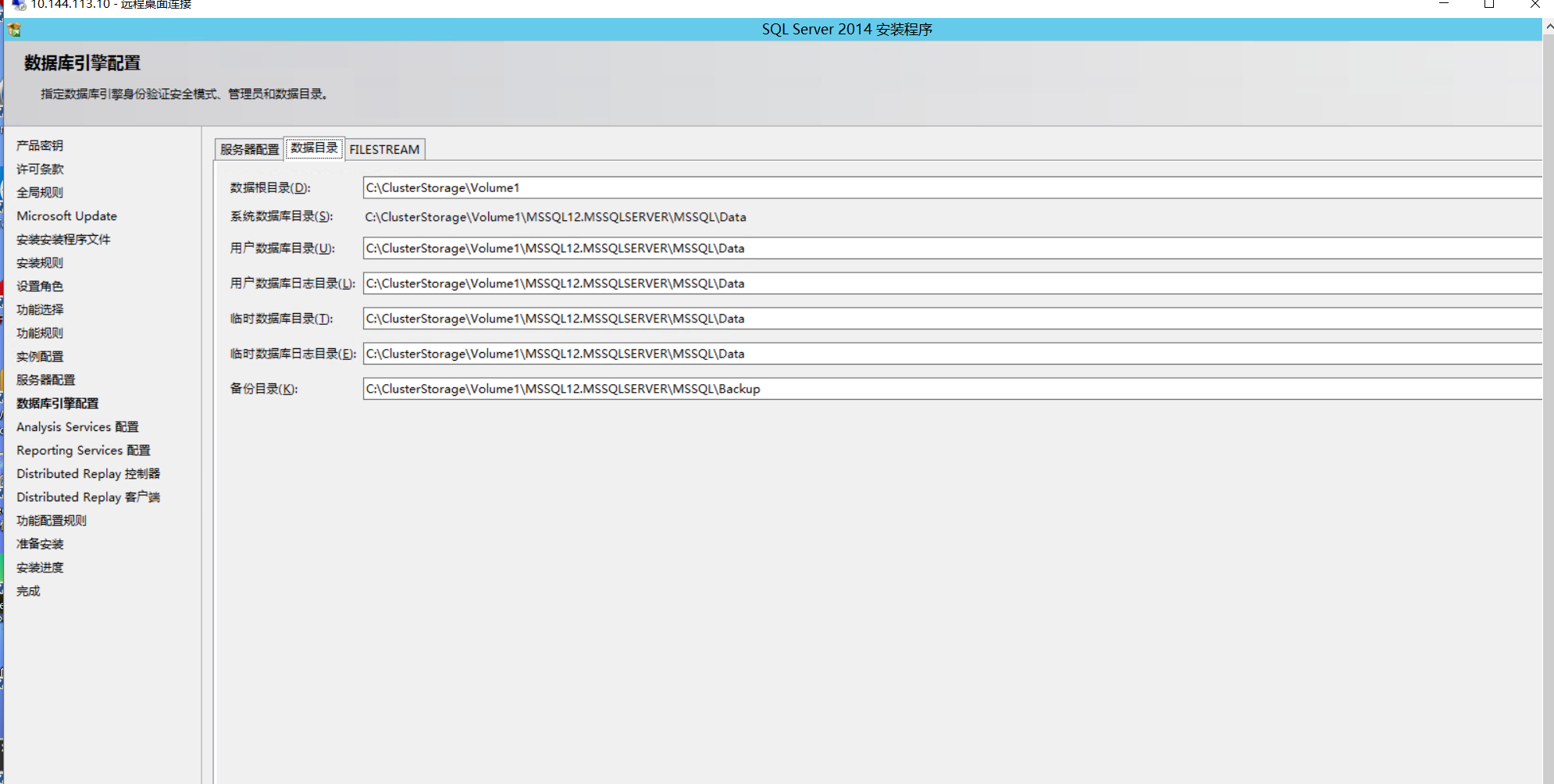Select the 数据目录 tab
The width and height of the screenshot is (1554, 784).
coord(314,148)
